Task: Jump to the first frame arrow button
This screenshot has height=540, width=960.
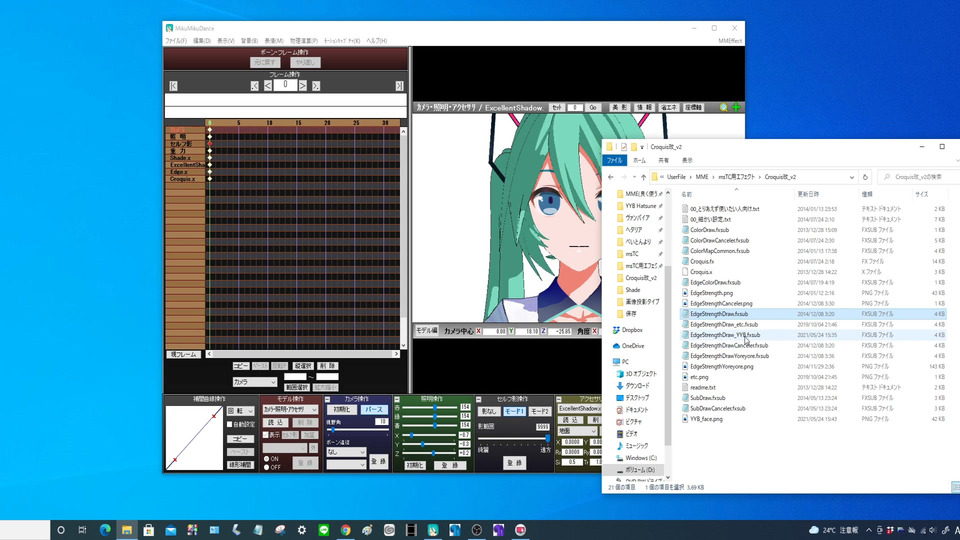Action: coord(174,86)
